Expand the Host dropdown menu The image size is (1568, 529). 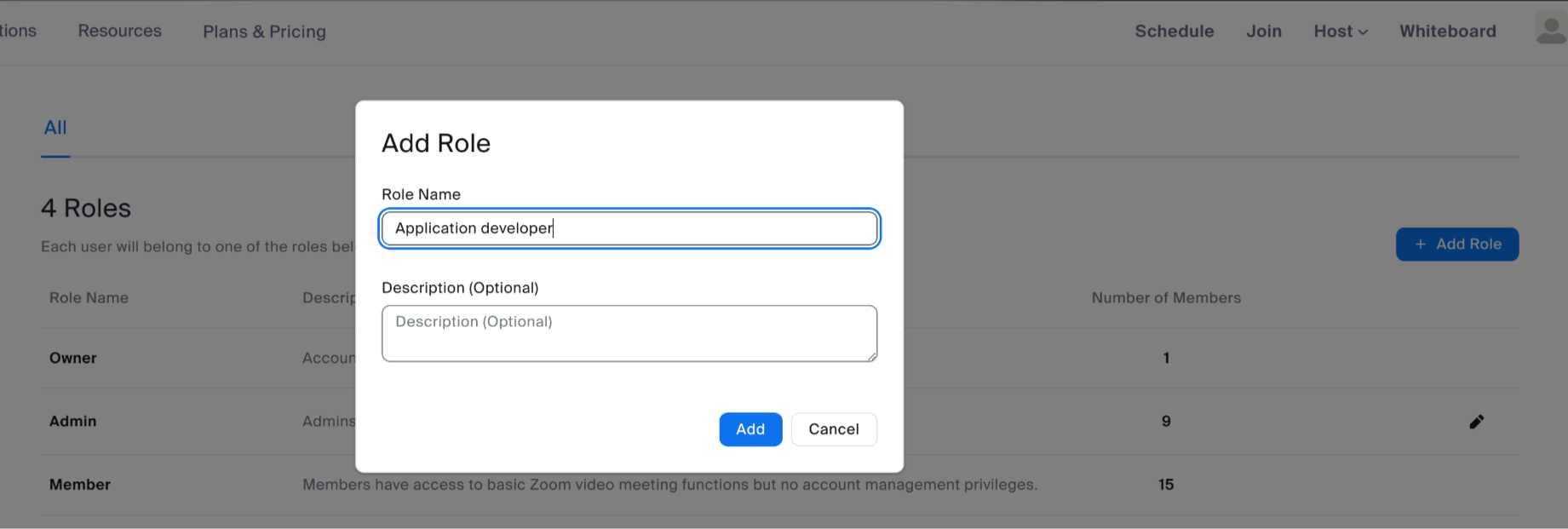tap(1341, 32)
